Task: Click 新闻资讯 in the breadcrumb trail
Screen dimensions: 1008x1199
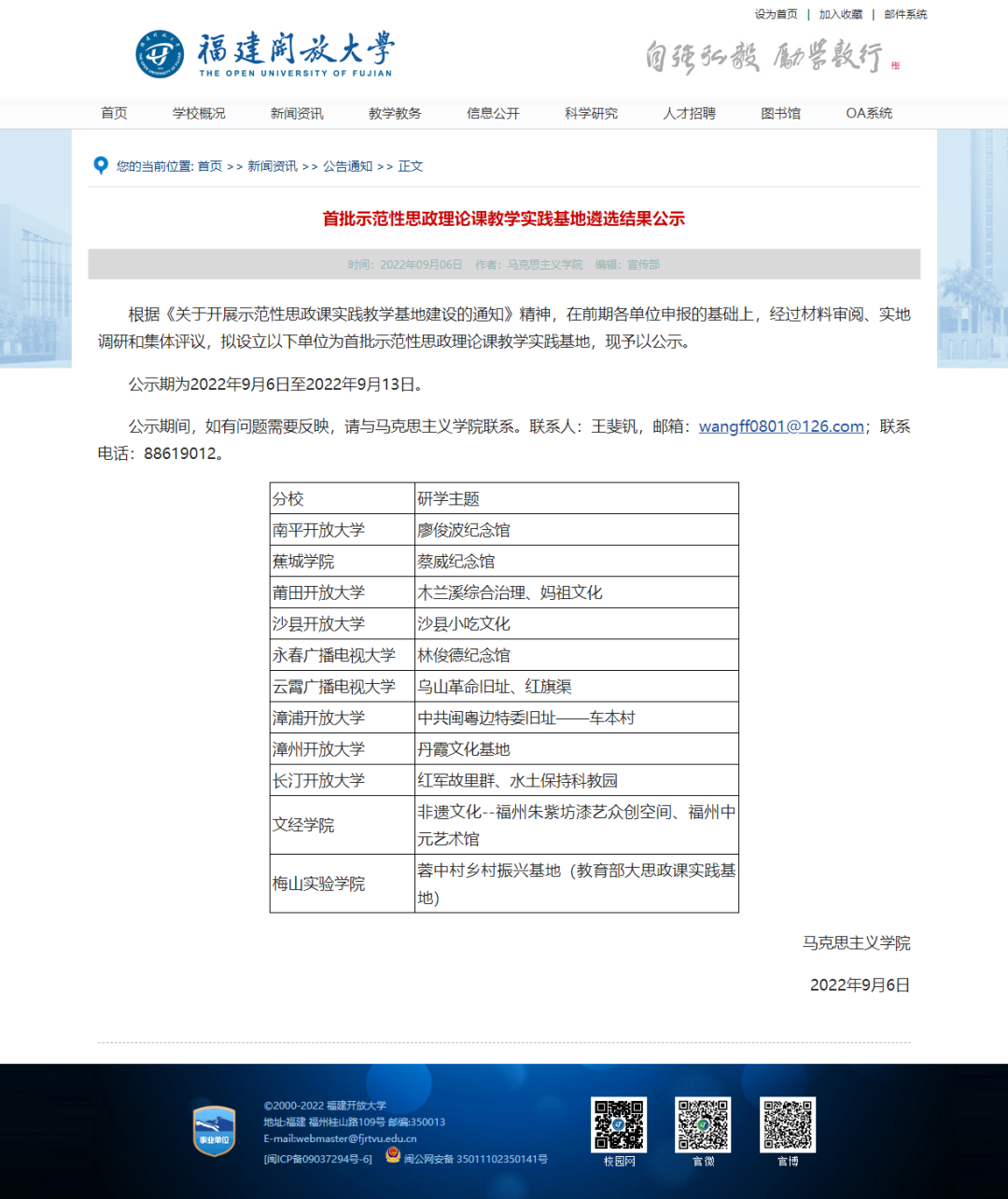Action: [273, 166]
